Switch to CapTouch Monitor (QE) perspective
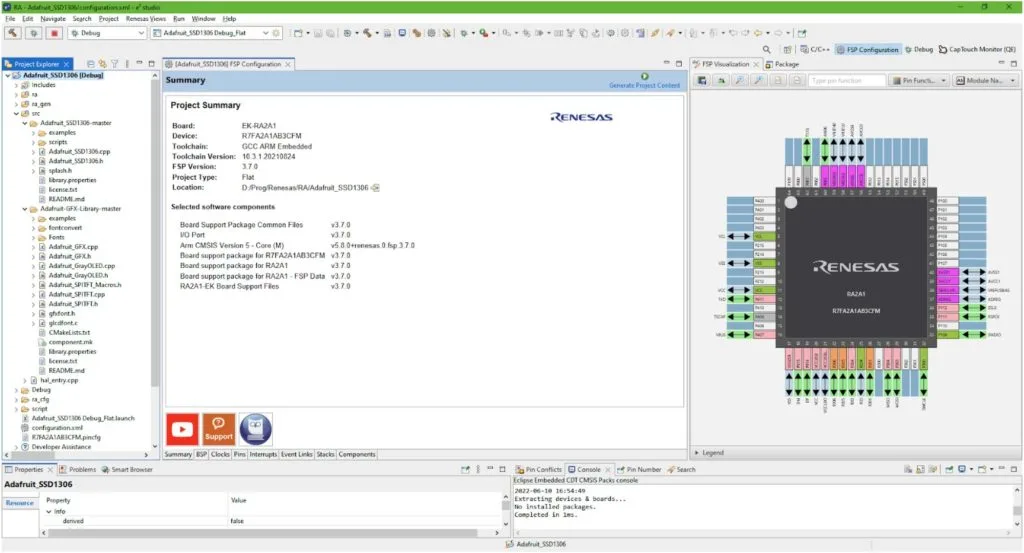1024x553 pixels. tap(981, 49)
